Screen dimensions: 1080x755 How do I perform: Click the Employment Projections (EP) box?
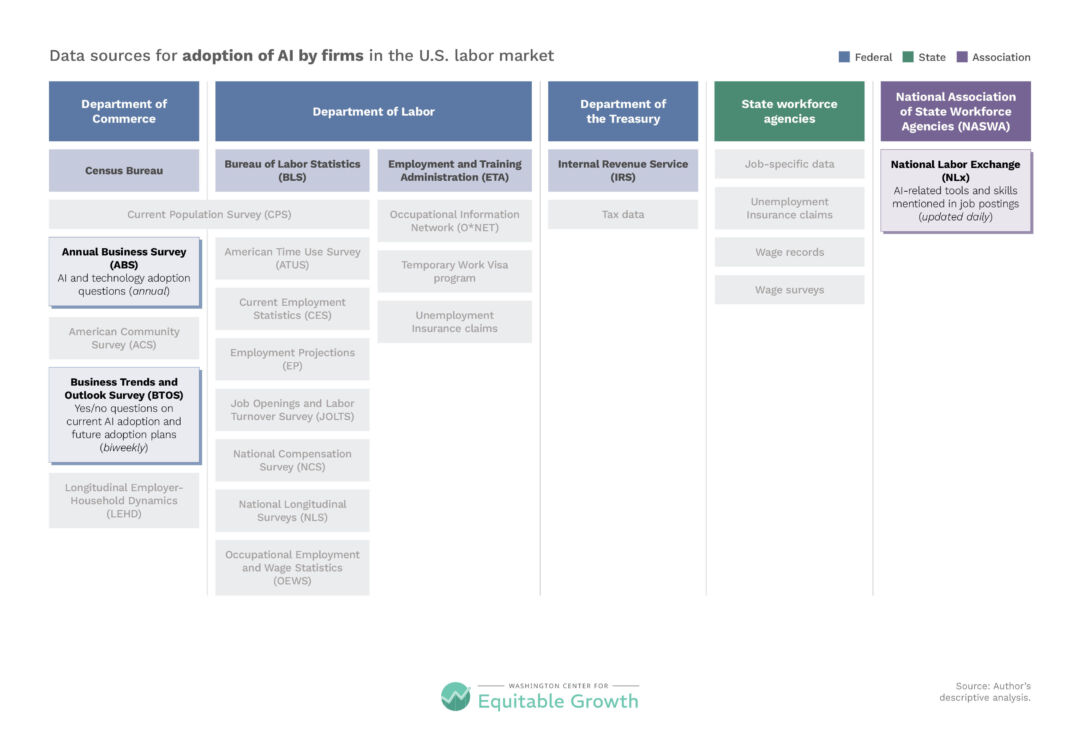(x=292, y=359)
